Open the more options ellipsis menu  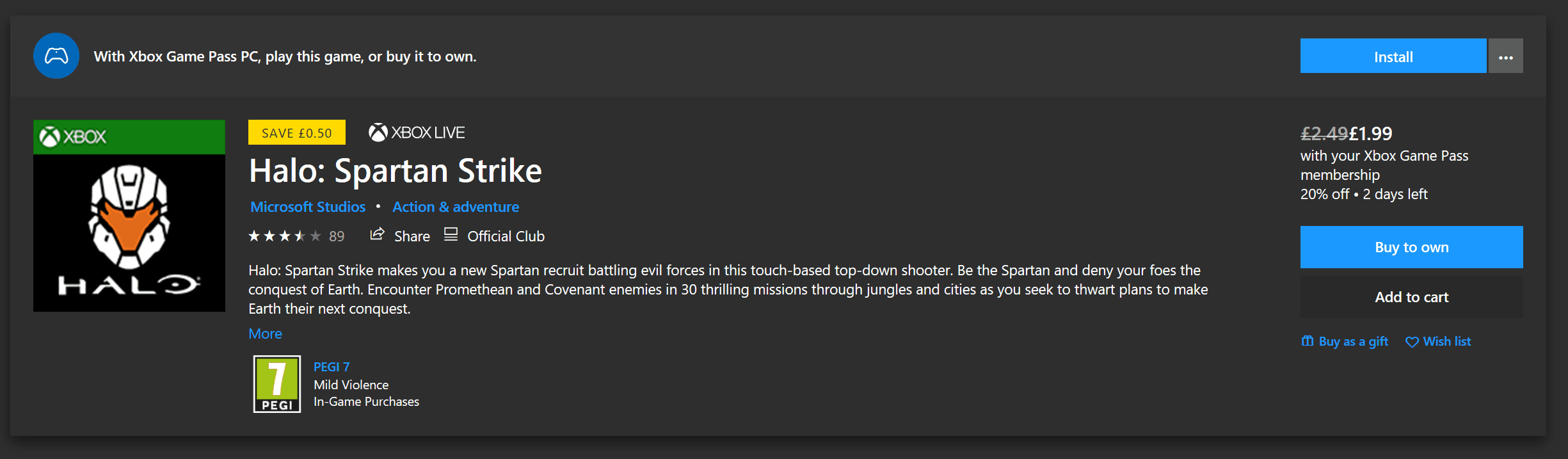pos(1506,56)
